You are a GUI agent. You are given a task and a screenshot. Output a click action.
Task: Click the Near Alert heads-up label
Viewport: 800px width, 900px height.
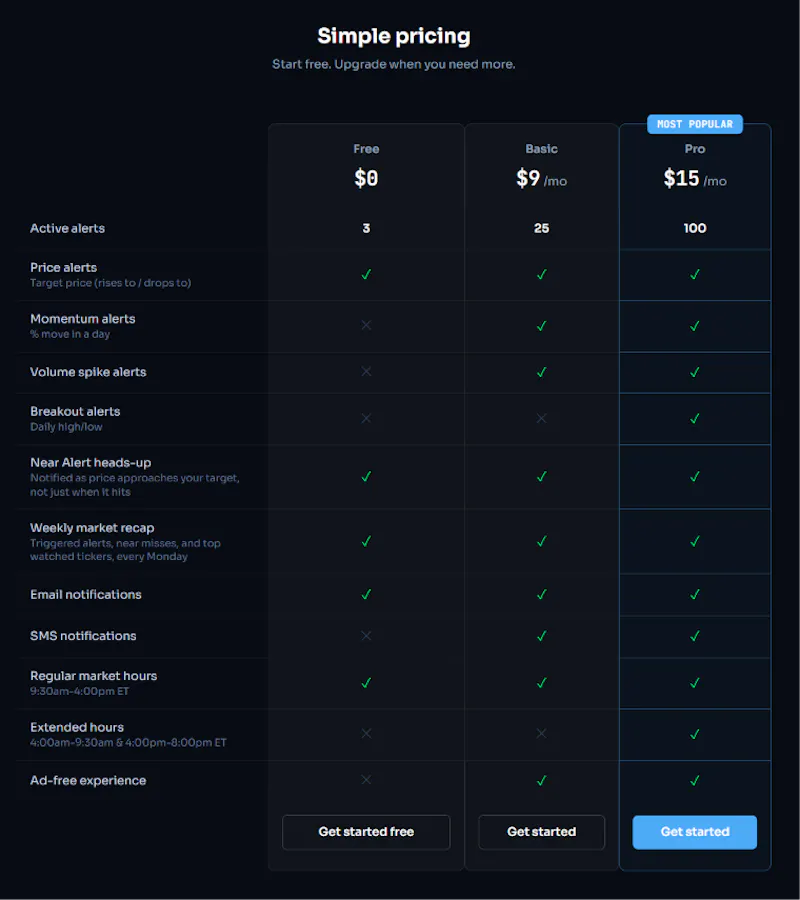[x=91, y=463]
